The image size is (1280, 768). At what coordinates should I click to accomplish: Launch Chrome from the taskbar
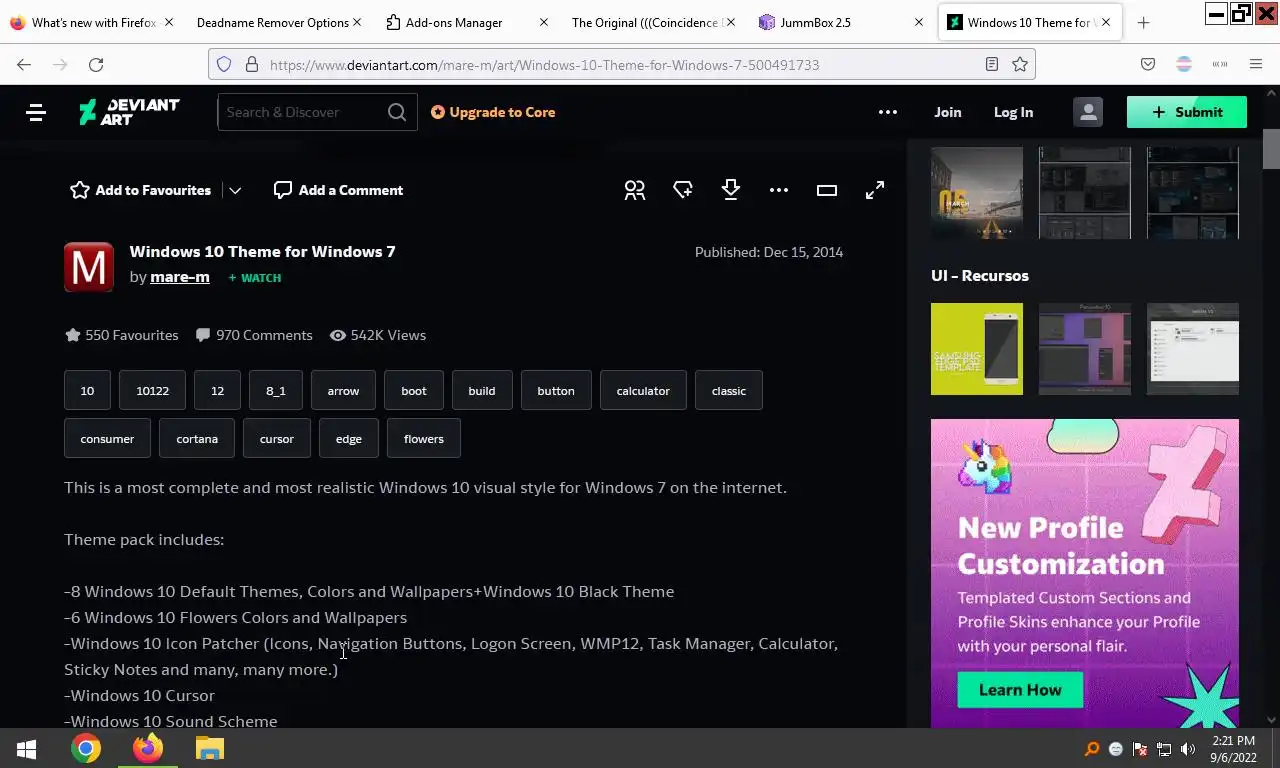(x=86, y=749)
